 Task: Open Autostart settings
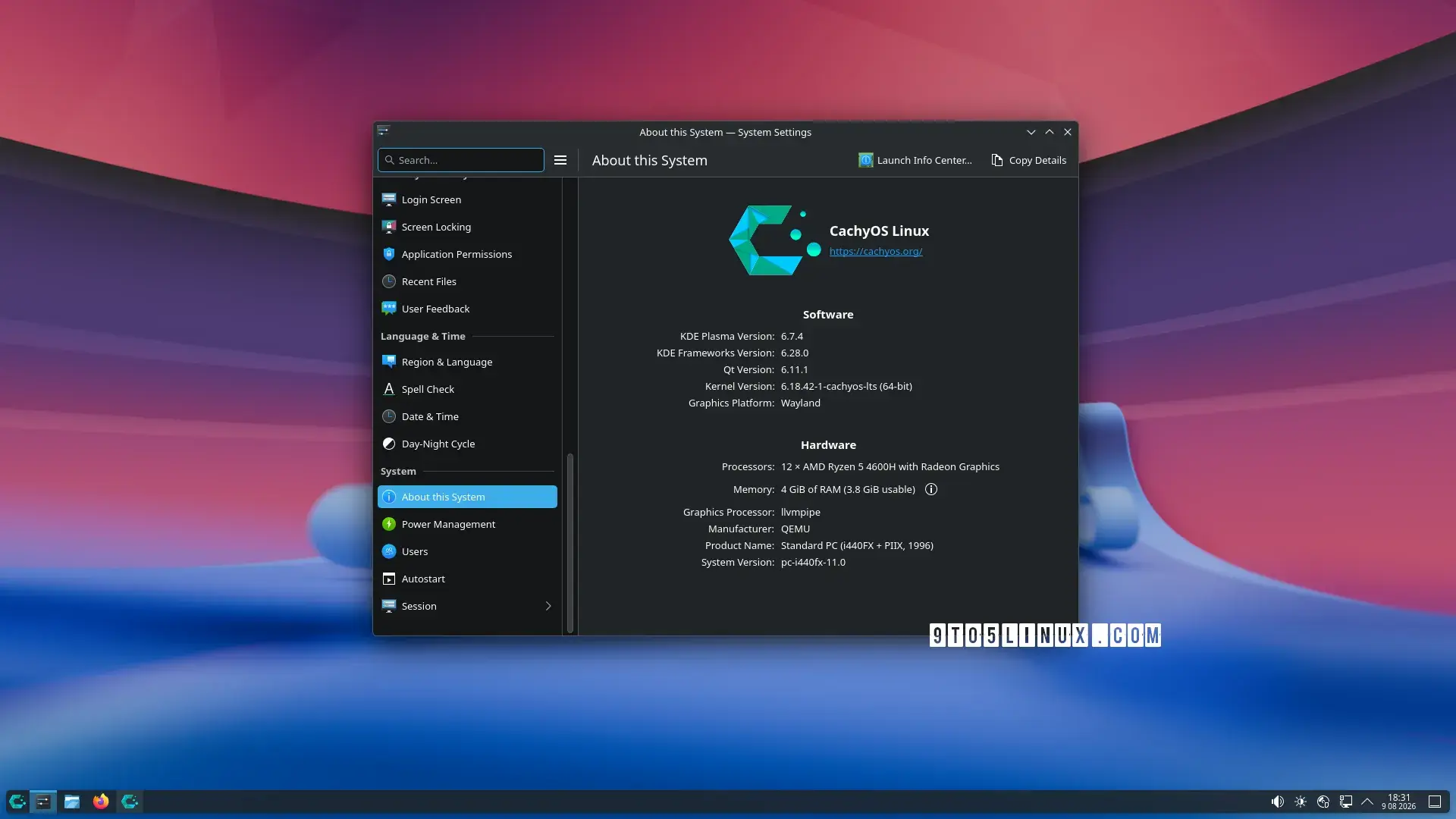[x=467, y=579]
